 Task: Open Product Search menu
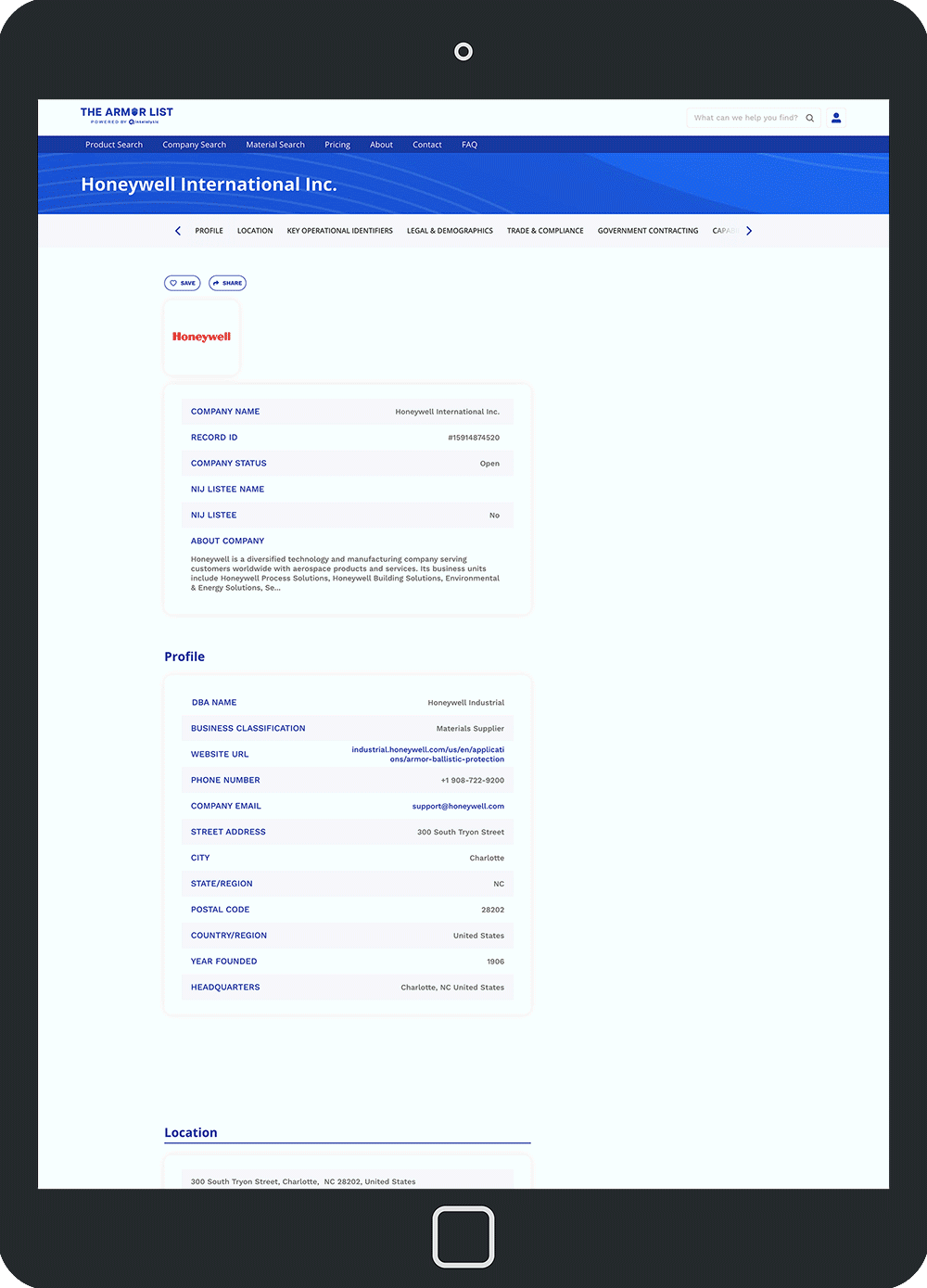pos(114,145)
